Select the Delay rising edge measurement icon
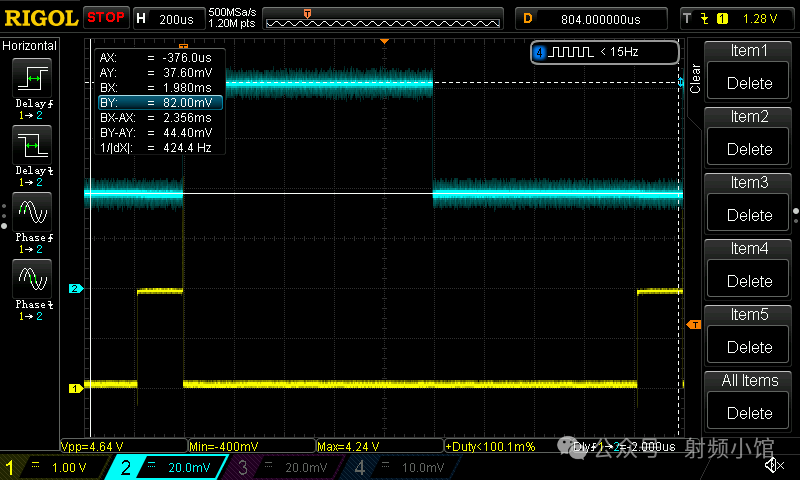The width and height of the screenshot is (800, 480). click(x=32, y=79)
